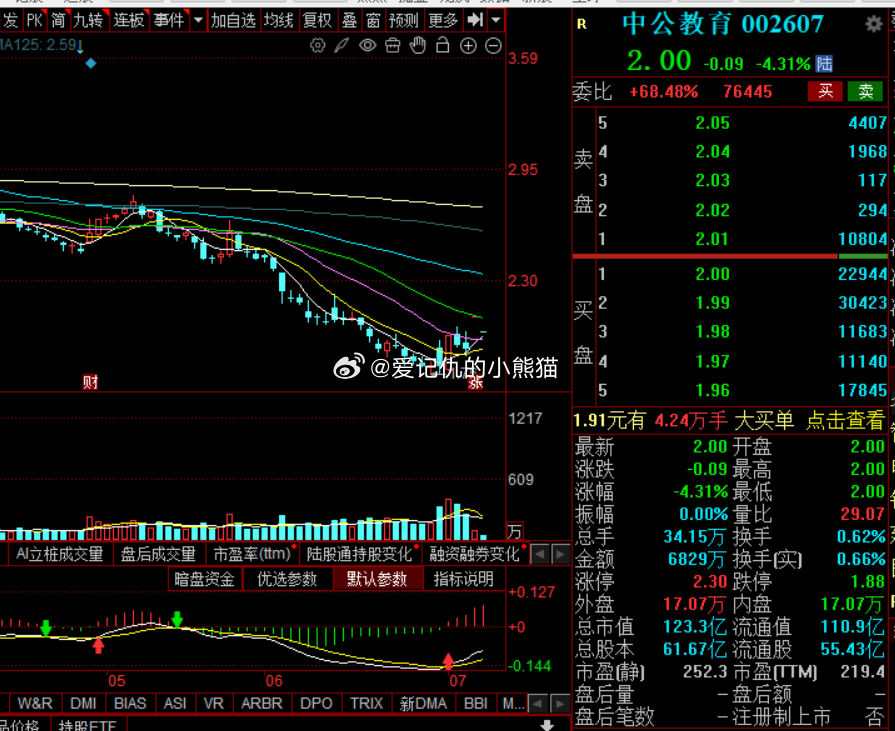Expand 更多 more options

pyautogui.click(x=443, y=21)
